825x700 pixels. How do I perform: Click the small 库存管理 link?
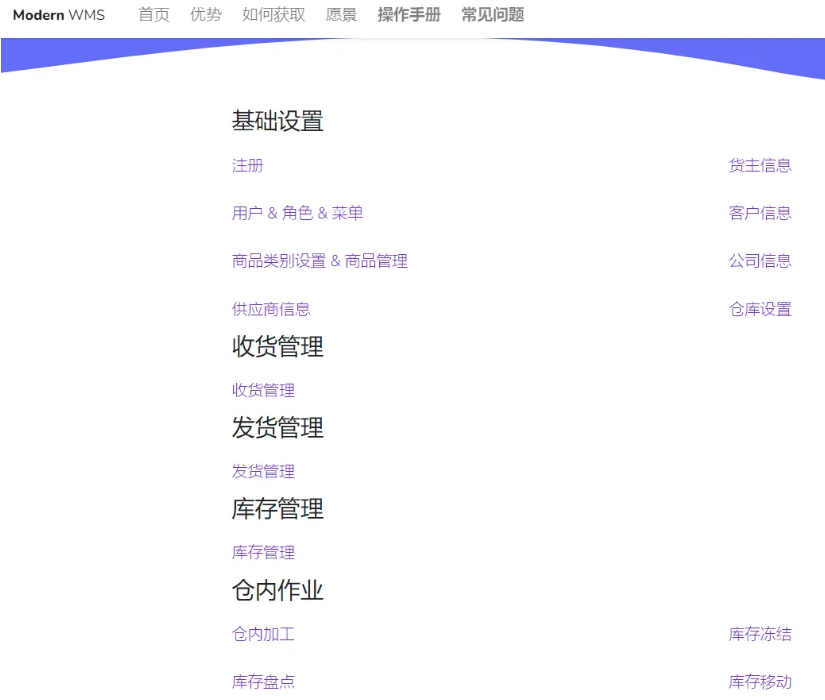(x=263, y=552)
